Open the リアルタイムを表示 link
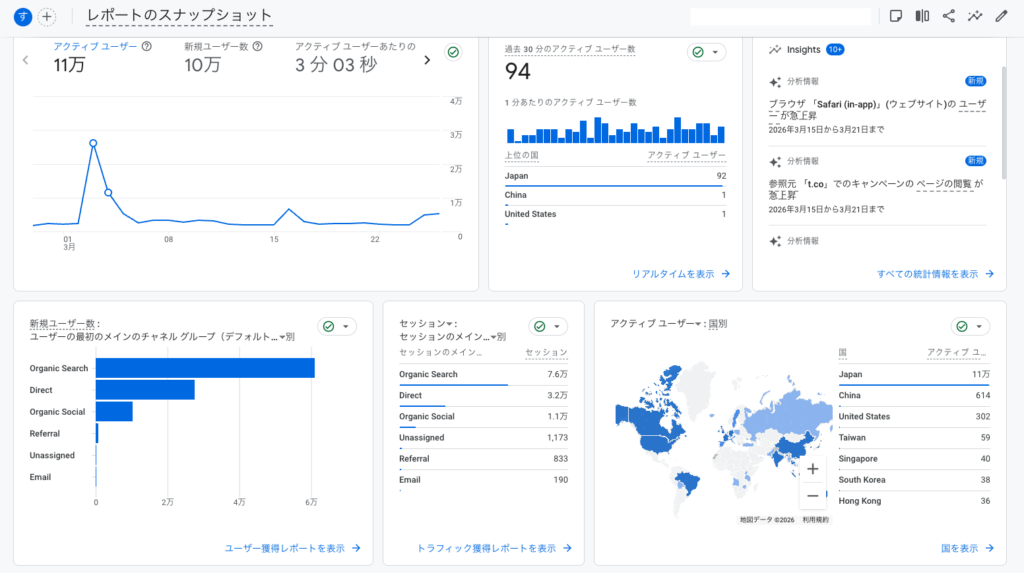This screenshot has width=1024, height=573. click(680, 273)
